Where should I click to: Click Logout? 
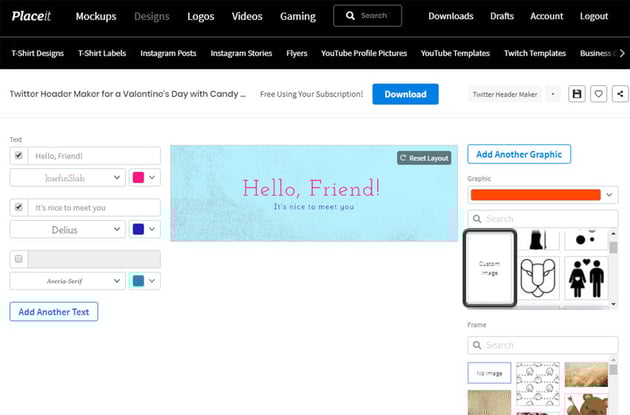pyautogui.click(x=594, y=16)
